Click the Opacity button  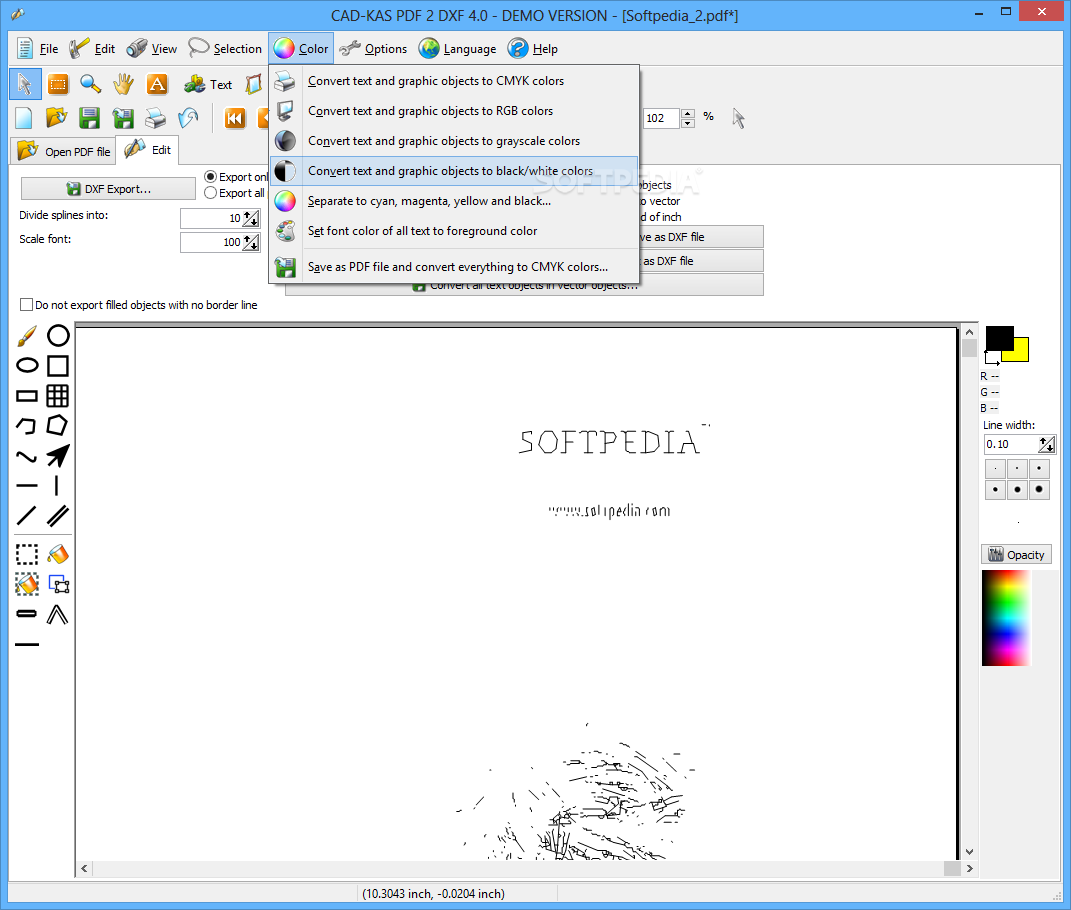click(1016, 555)
